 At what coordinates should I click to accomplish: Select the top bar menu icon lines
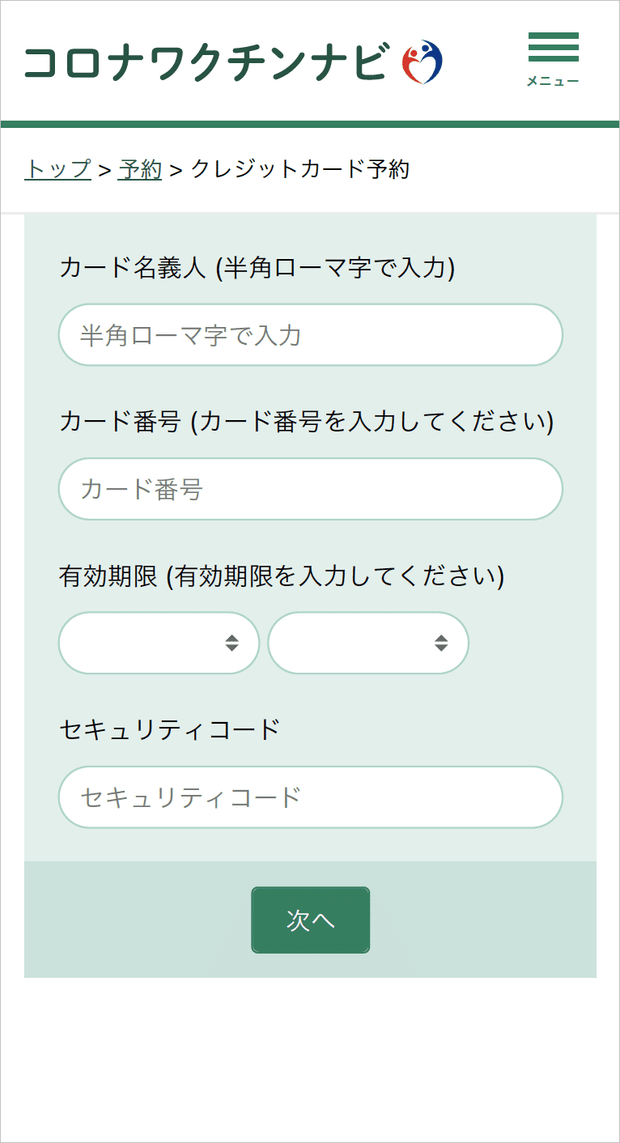tap(553, 45)
